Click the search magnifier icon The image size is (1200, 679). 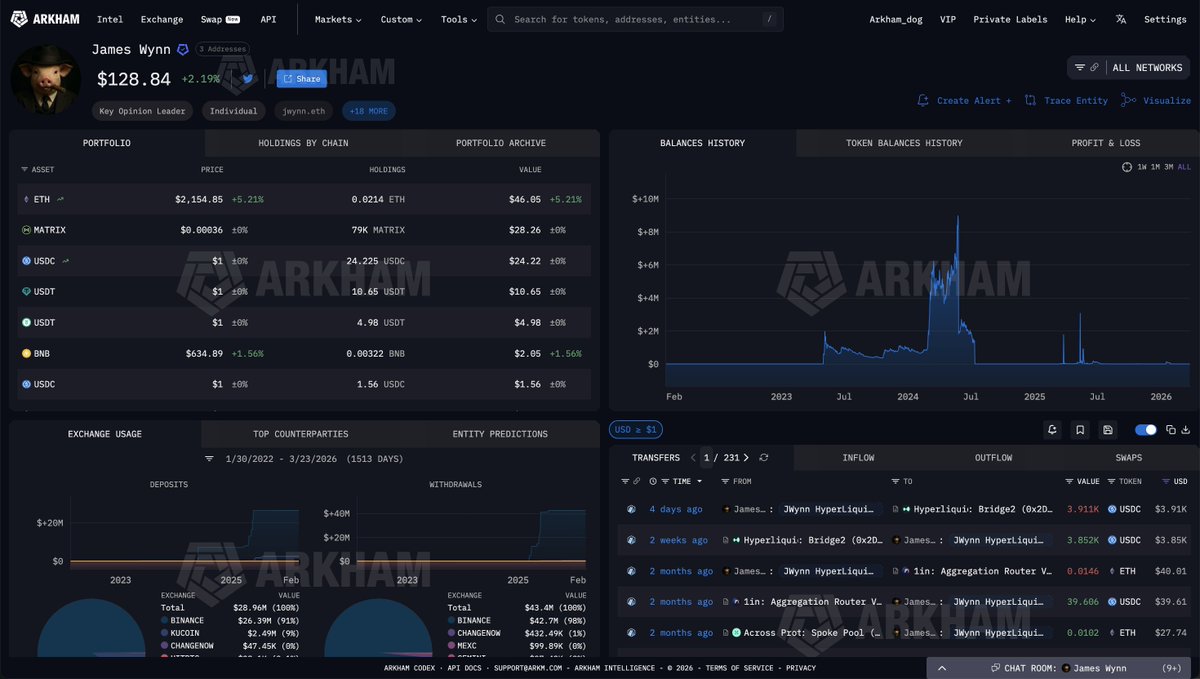pyautogui.click(x=500, y=19)
